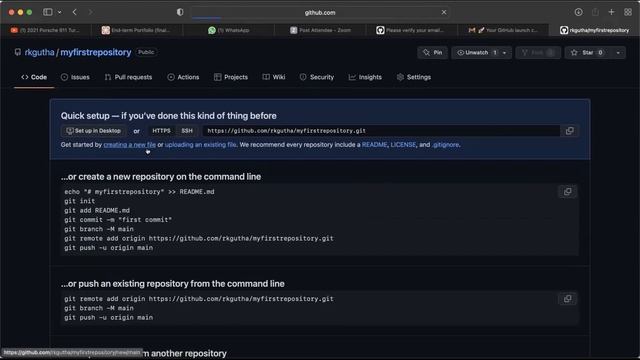Pin the repository with the Pin button
Viewport: 640px width, 360px height.
point(433,53)
